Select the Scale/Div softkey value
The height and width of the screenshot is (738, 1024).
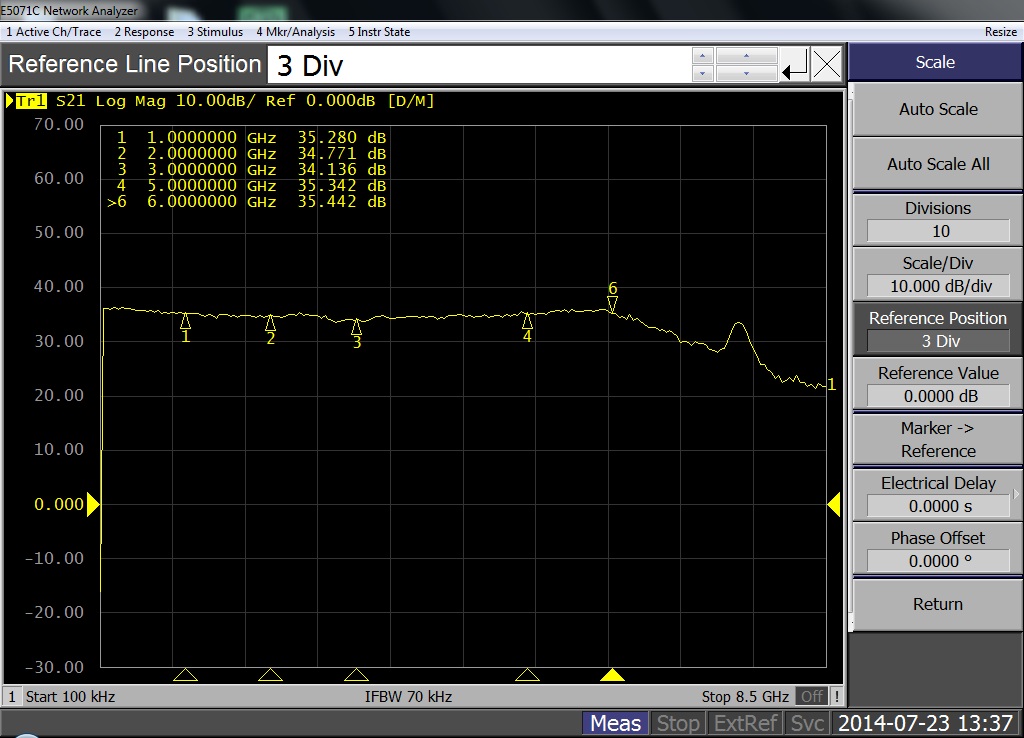coord(937,286)
